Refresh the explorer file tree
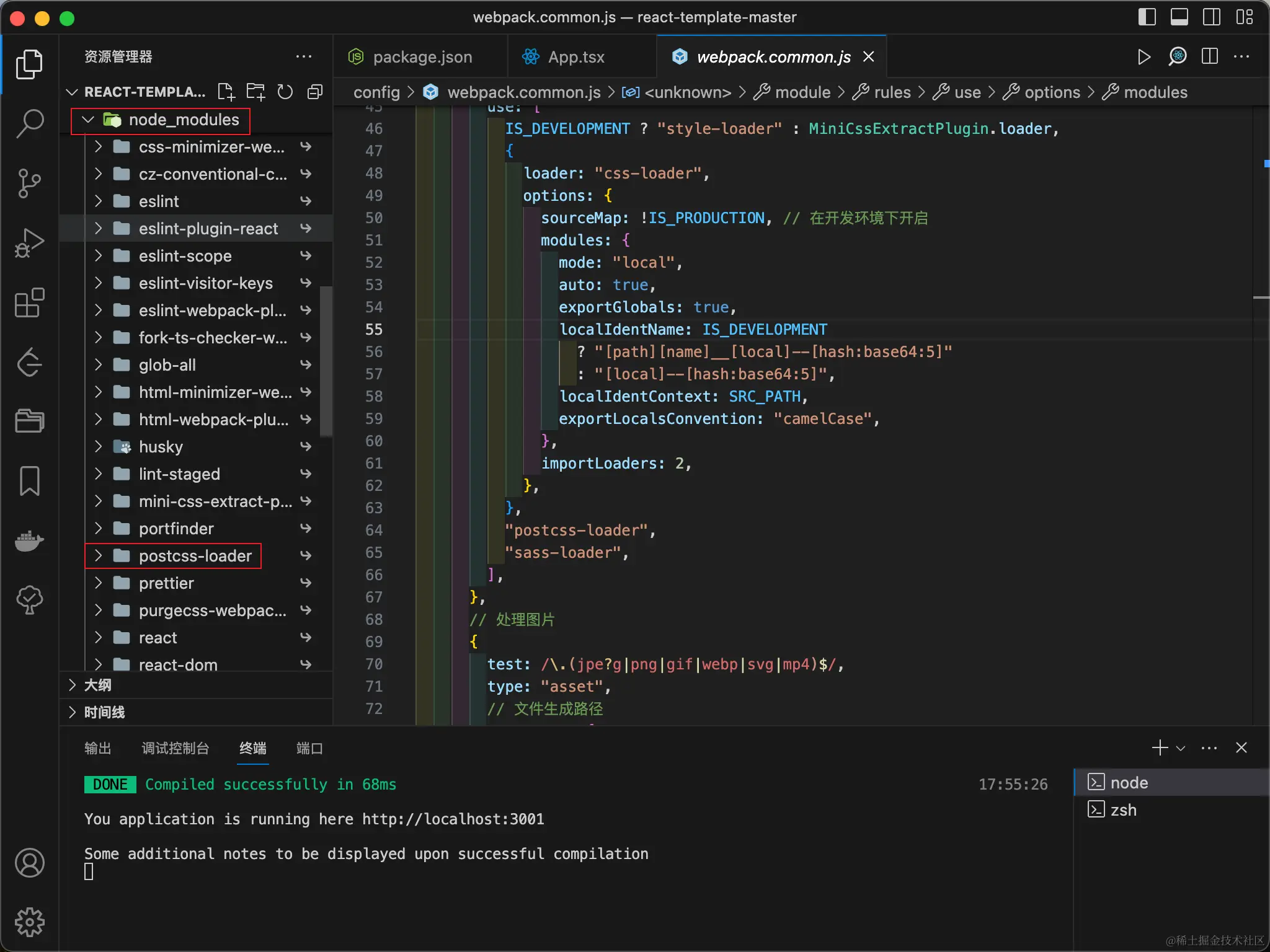Image resolution: width=1270 pixels, height=952 pixels. (285, 92)
